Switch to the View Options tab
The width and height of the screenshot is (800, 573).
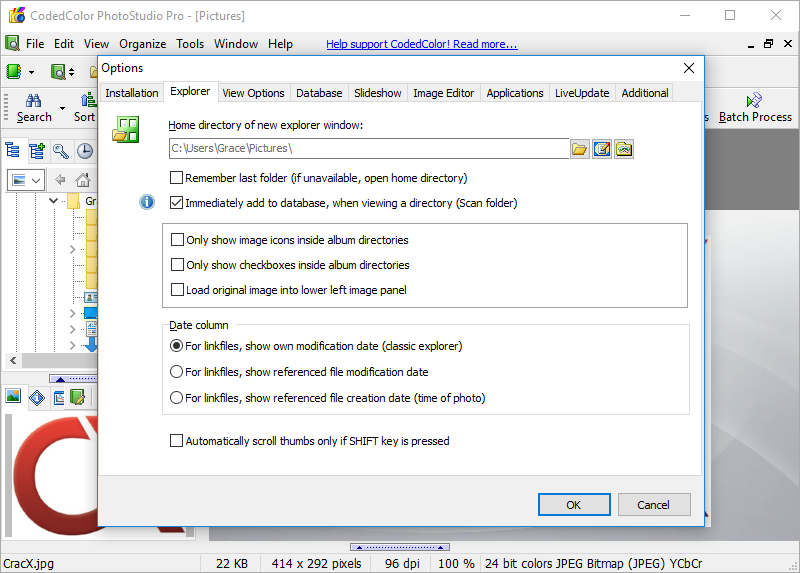click(253, 93)
